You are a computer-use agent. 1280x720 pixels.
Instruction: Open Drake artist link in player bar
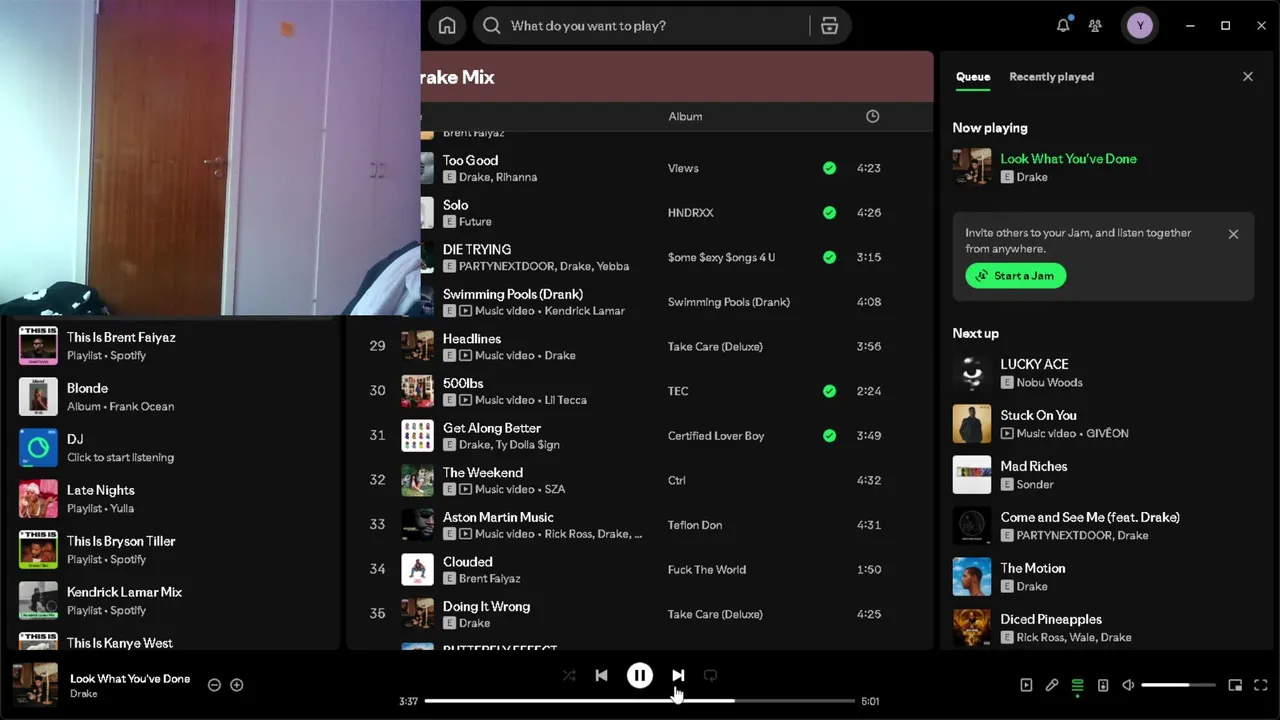coord(84,694)
